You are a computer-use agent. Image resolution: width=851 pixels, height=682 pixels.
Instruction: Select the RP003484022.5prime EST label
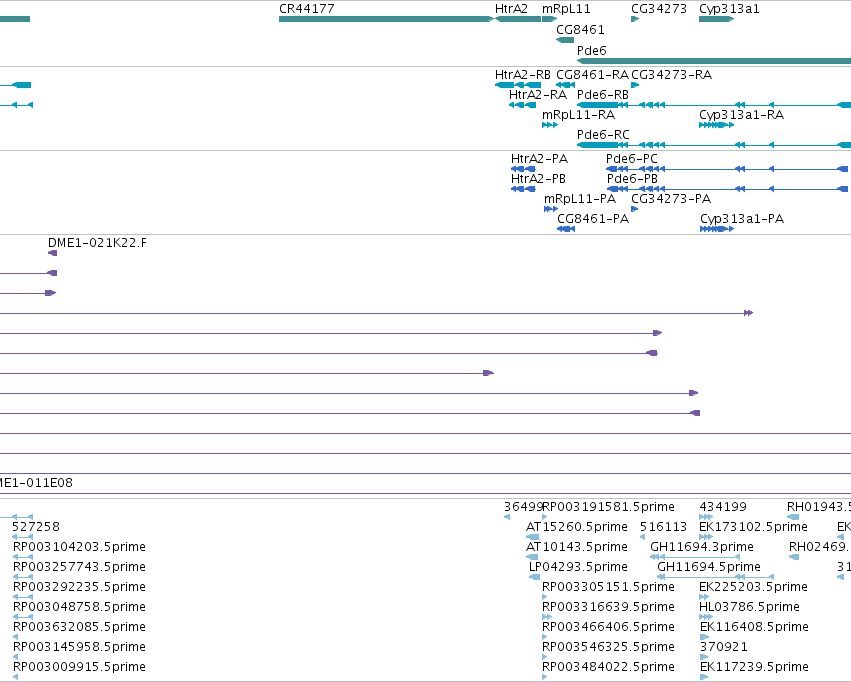(x=608, y=666)
